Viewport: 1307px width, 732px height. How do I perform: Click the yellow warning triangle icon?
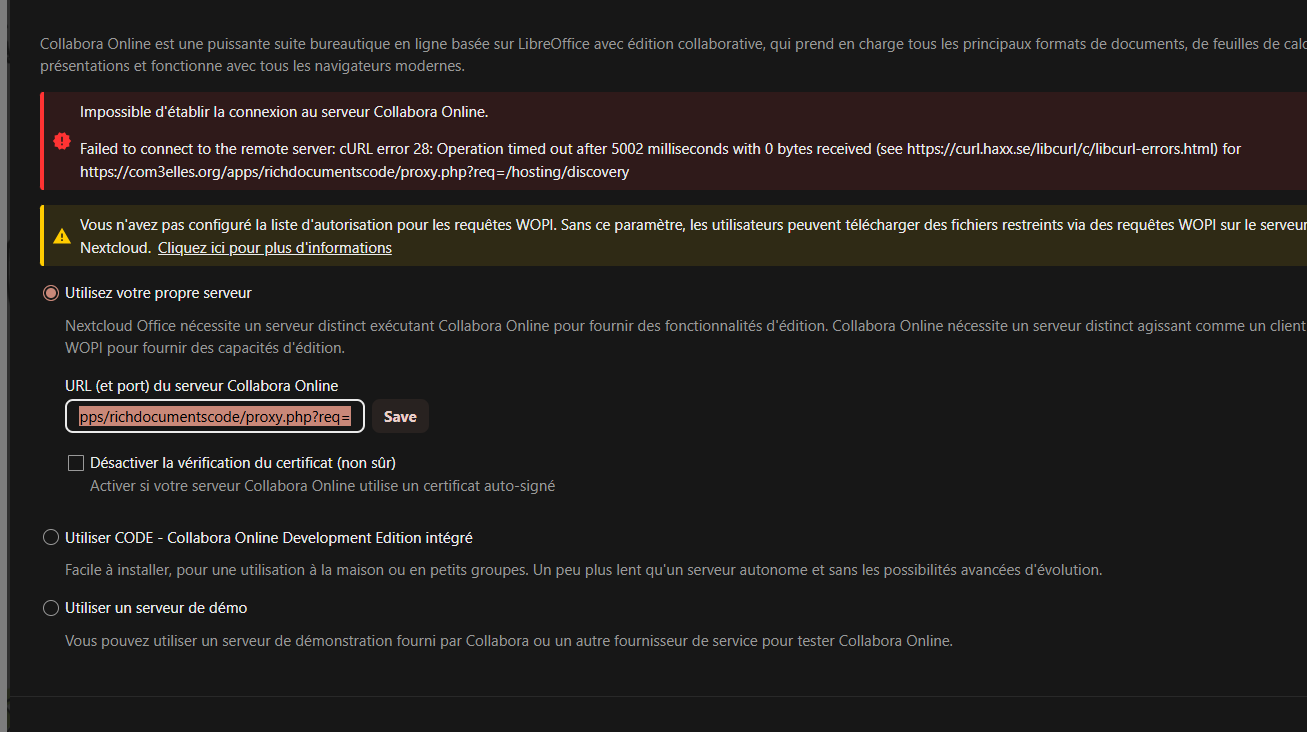click(x=62, y=236)
